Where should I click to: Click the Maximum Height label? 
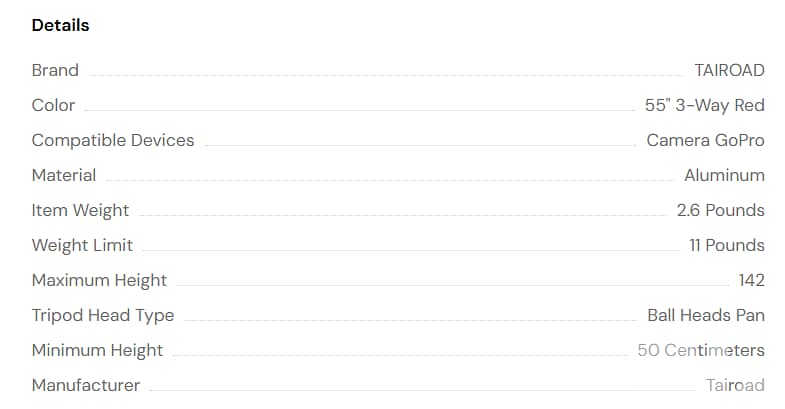coord(99,281)
